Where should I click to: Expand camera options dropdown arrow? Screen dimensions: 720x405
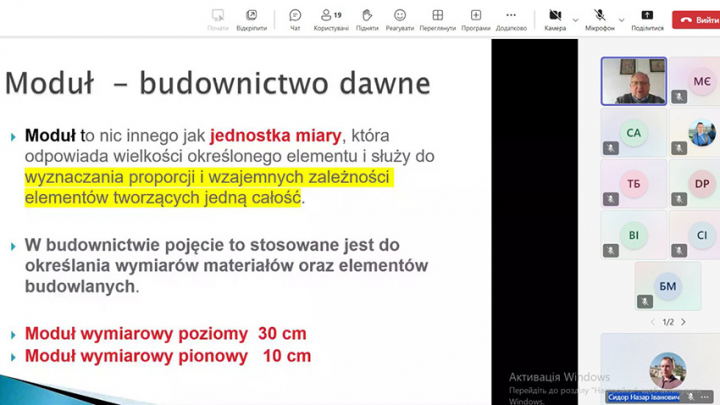coord(576,19)
